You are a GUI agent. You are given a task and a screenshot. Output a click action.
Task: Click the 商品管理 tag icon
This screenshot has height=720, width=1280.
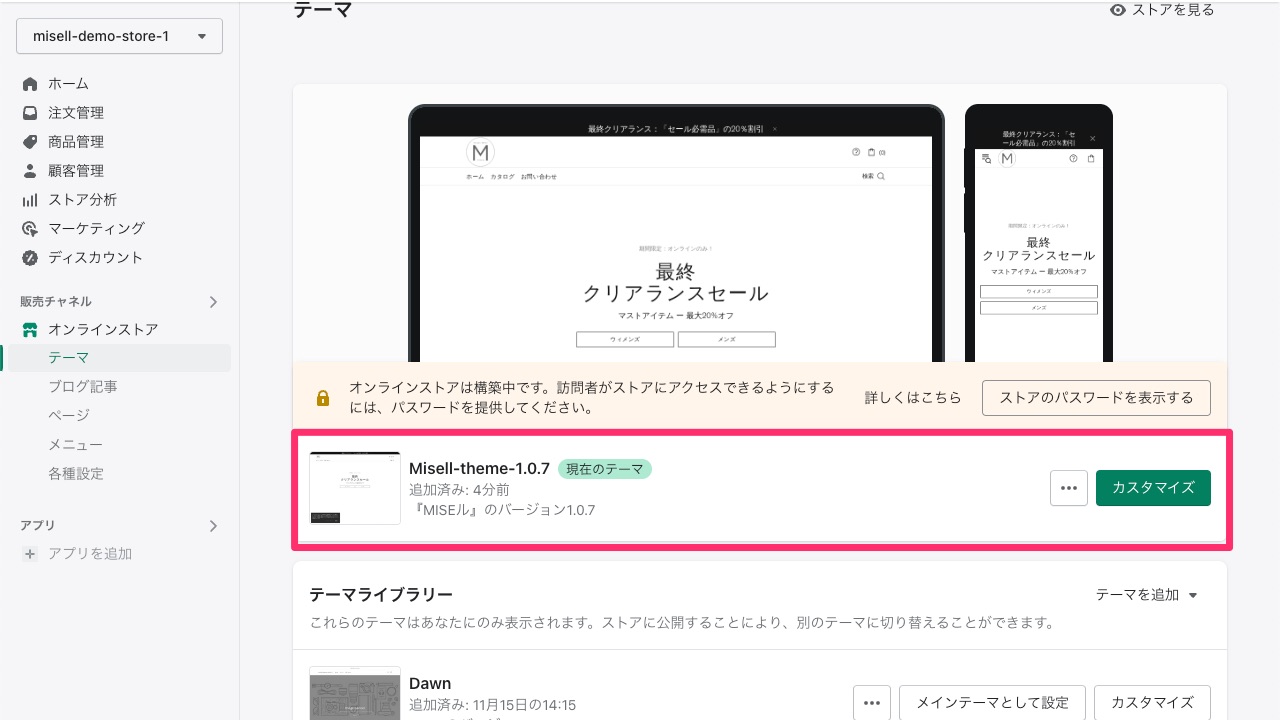30,142
